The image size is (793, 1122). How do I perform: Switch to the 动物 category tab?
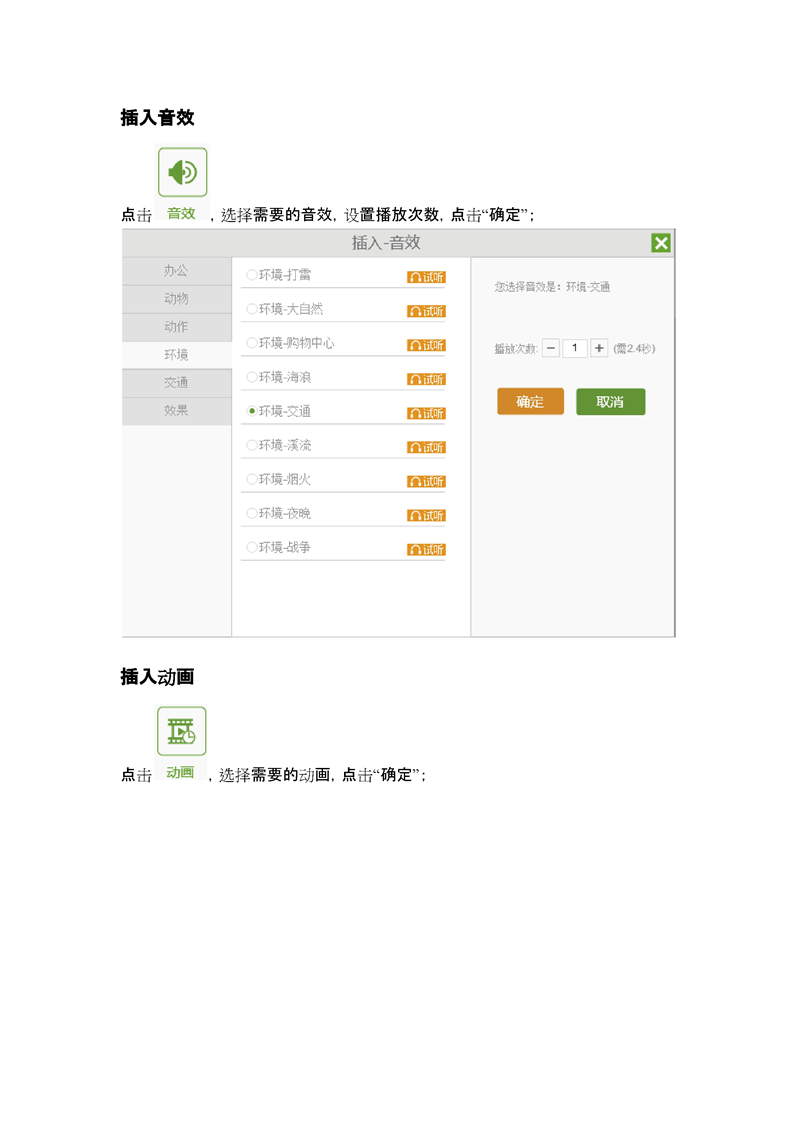click(x=176, y=299)
